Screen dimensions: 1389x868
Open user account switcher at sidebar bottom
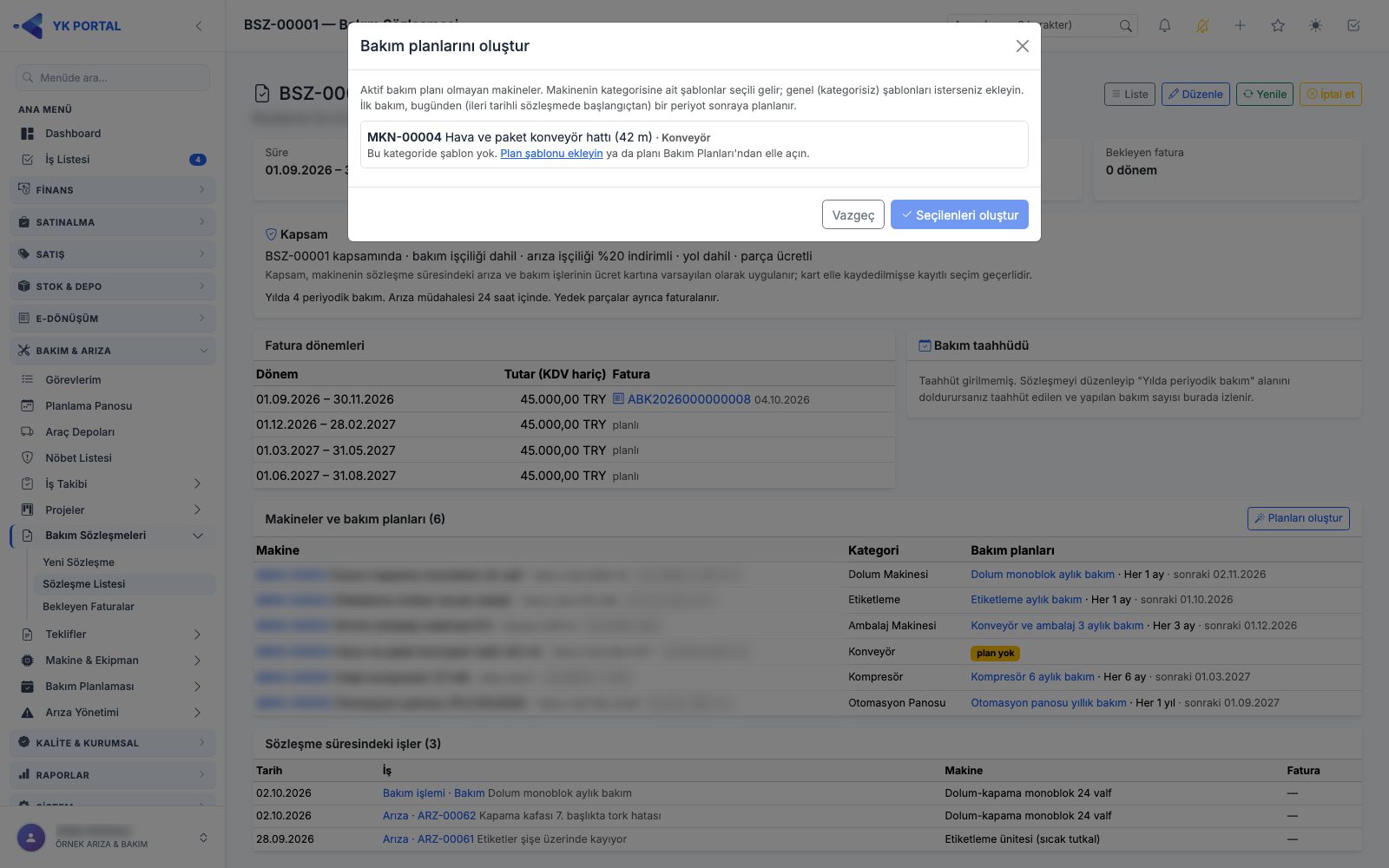click(113, 838)
